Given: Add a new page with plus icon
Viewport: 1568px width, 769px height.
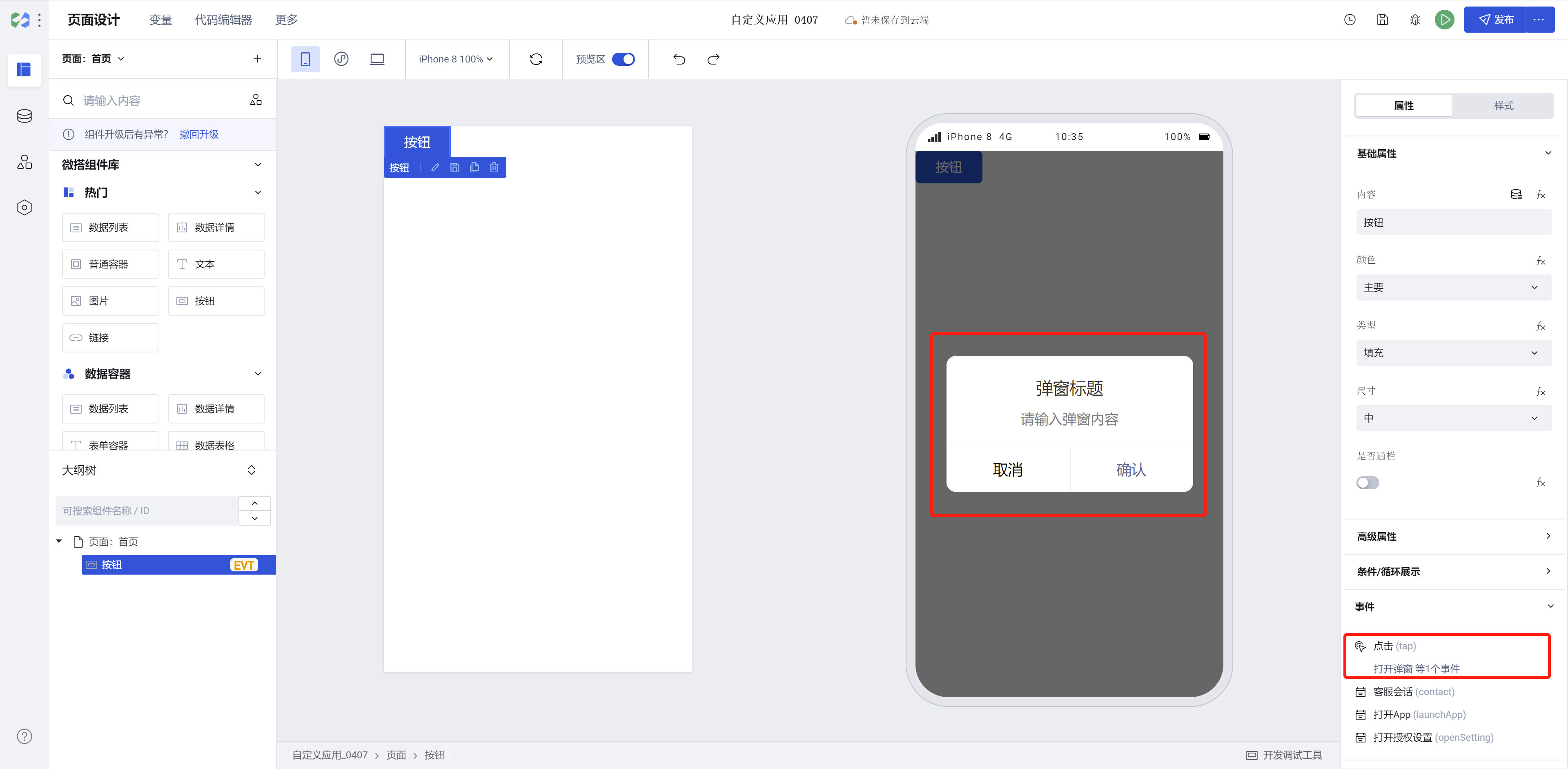Looking at the screenshot, I should click(257, 59).
